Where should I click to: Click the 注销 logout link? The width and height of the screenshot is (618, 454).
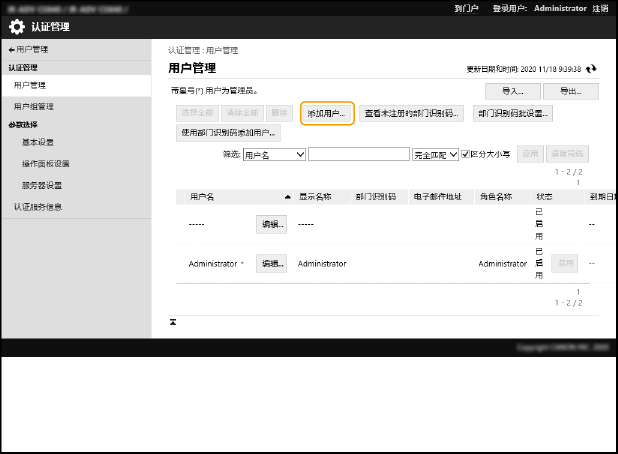pos(600,7)
